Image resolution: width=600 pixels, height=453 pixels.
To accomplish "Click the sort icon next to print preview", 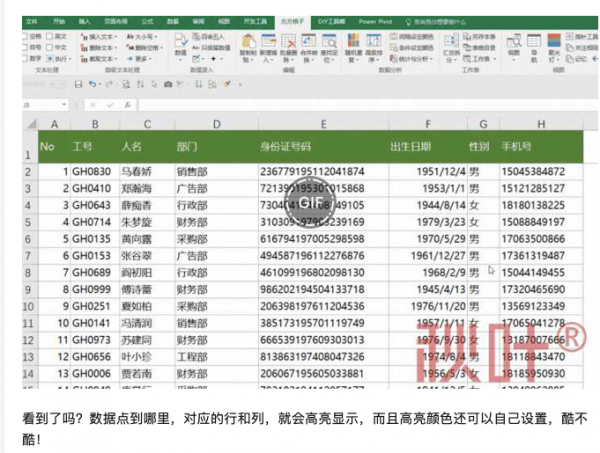I will pyautogui.click(x=140, y=84).
